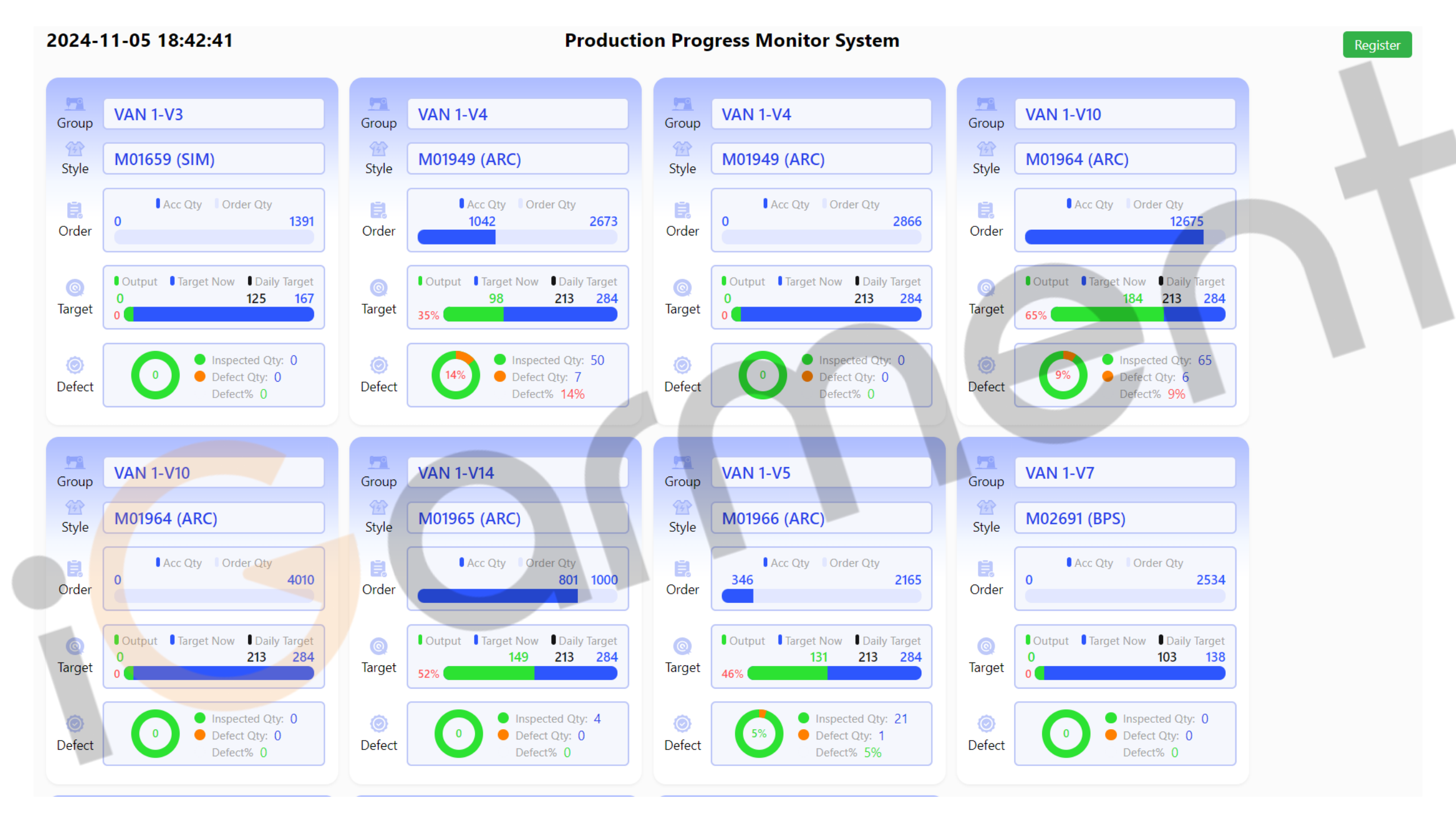The image size is (1456, 819).
Task: Click the Style shirt icon in VAN 1-V10 M01964 top card
Action: point(986,150)
